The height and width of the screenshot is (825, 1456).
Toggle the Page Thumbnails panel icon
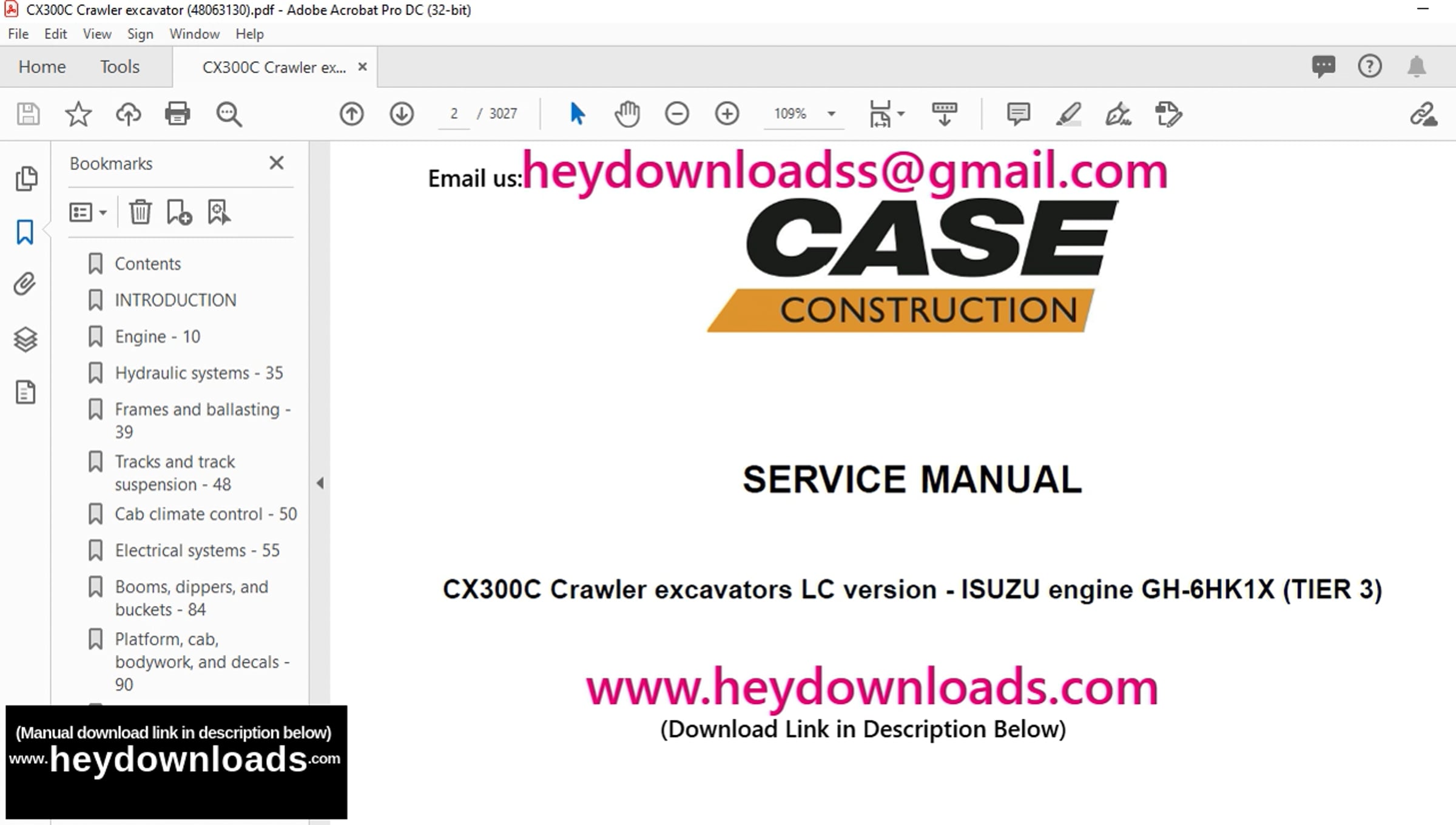click(25, 178)
